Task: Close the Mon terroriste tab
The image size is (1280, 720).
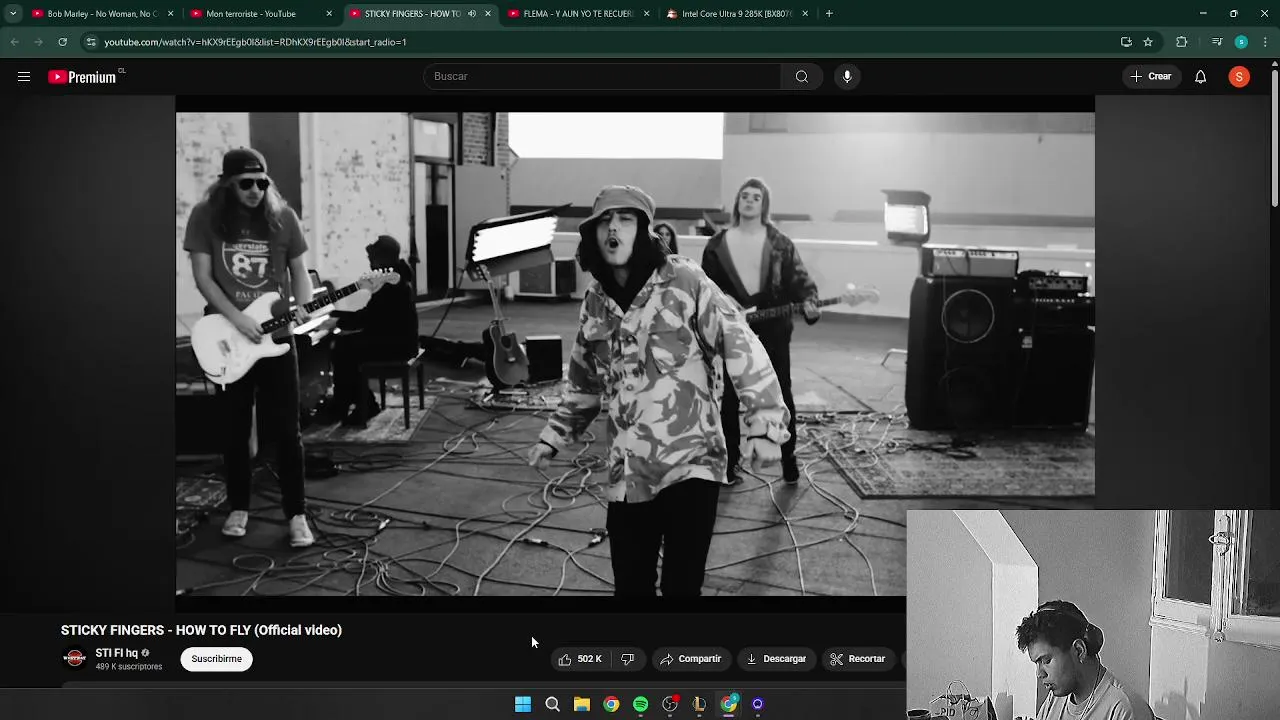Action: 329,14
